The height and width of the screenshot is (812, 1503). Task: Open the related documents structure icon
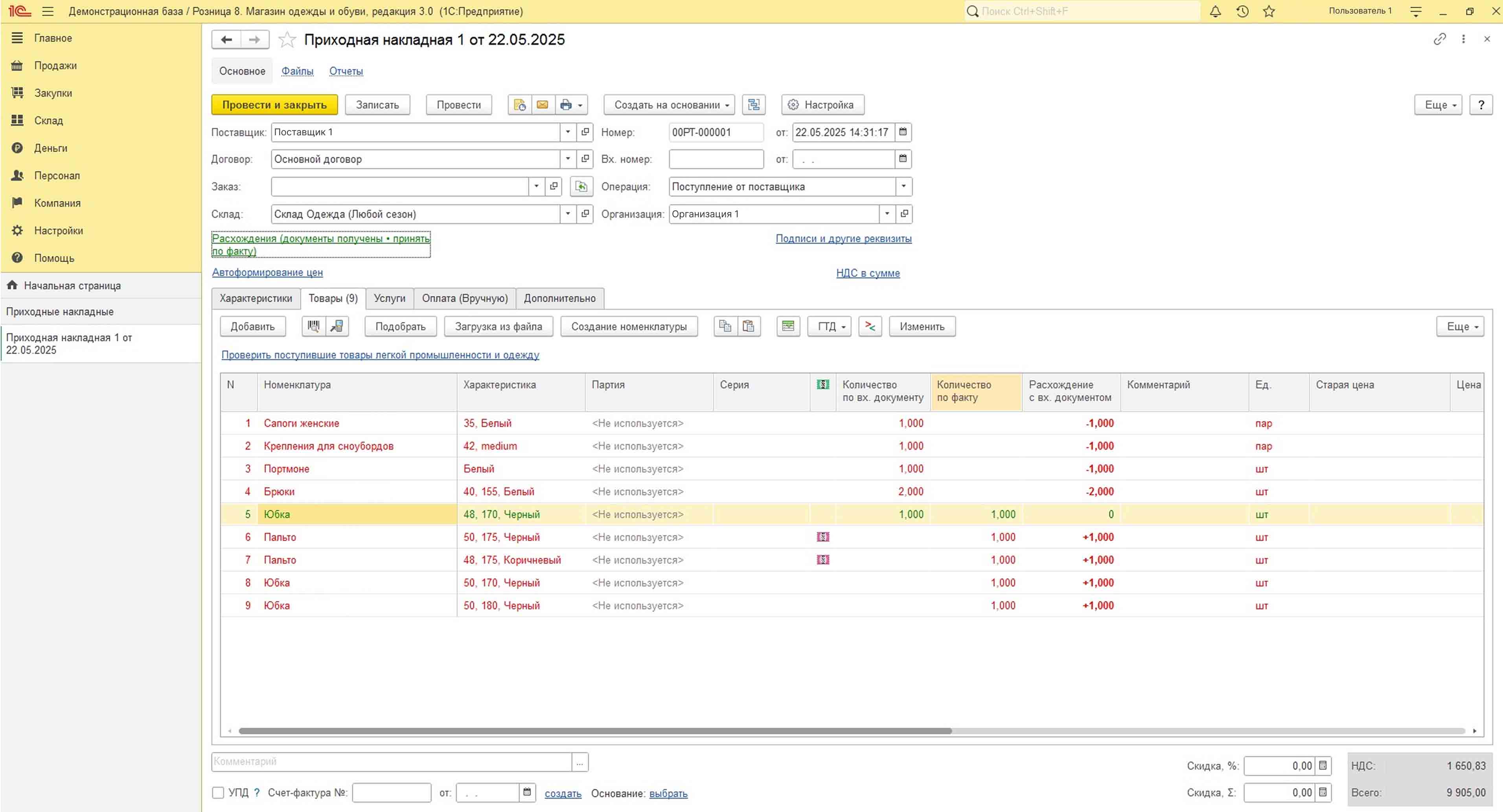pyautogui.click(x=754, y=105)
